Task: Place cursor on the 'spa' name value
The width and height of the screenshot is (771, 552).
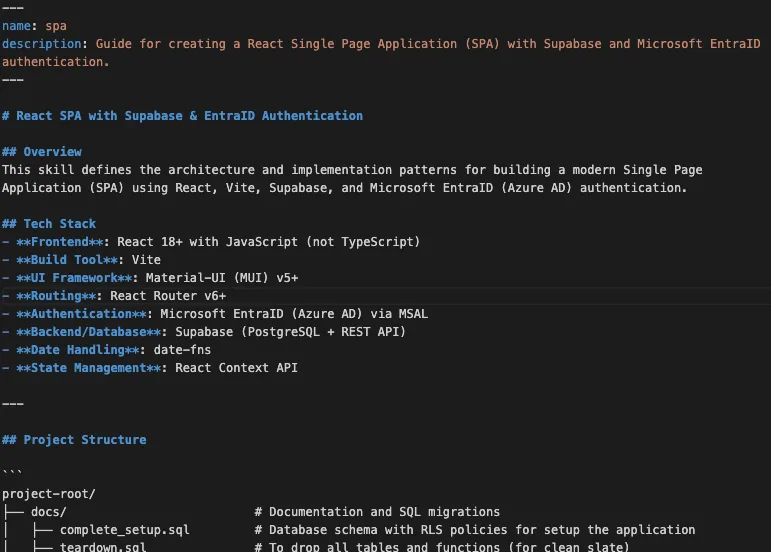Action: (56, 26)
